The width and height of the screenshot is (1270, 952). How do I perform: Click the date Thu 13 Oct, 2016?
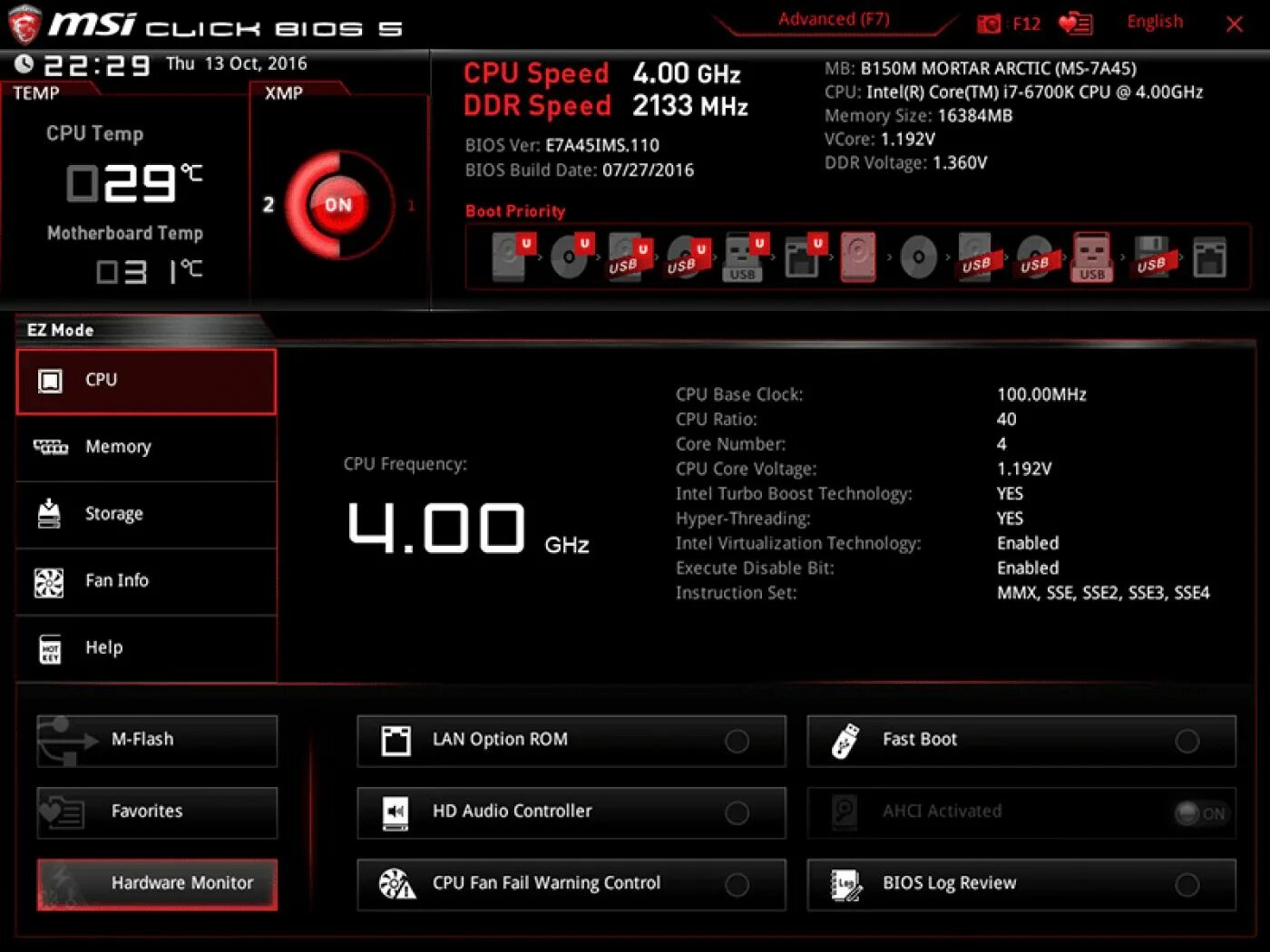tap(237, 63)
